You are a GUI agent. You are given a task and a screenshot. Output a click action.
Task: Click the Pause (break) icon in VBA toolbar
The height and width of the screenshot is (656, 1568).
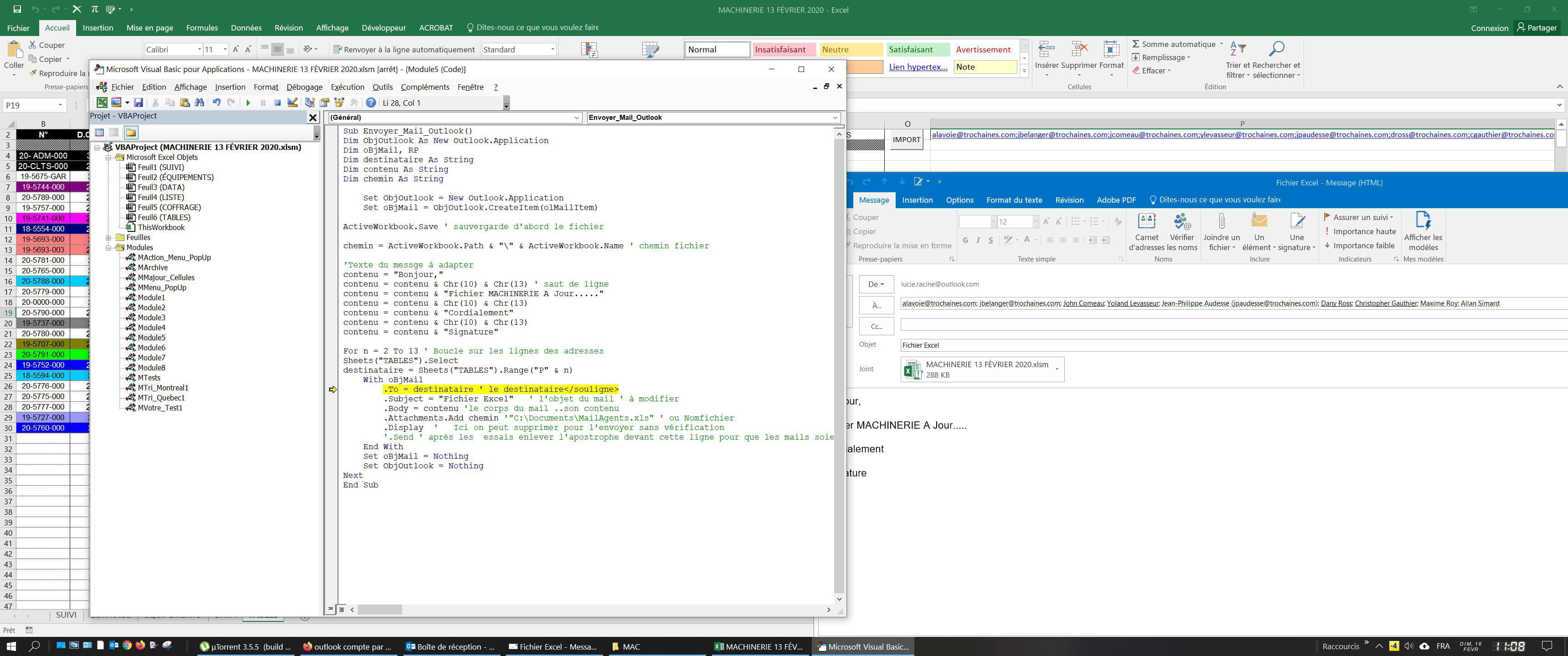[x=263, y=102]
